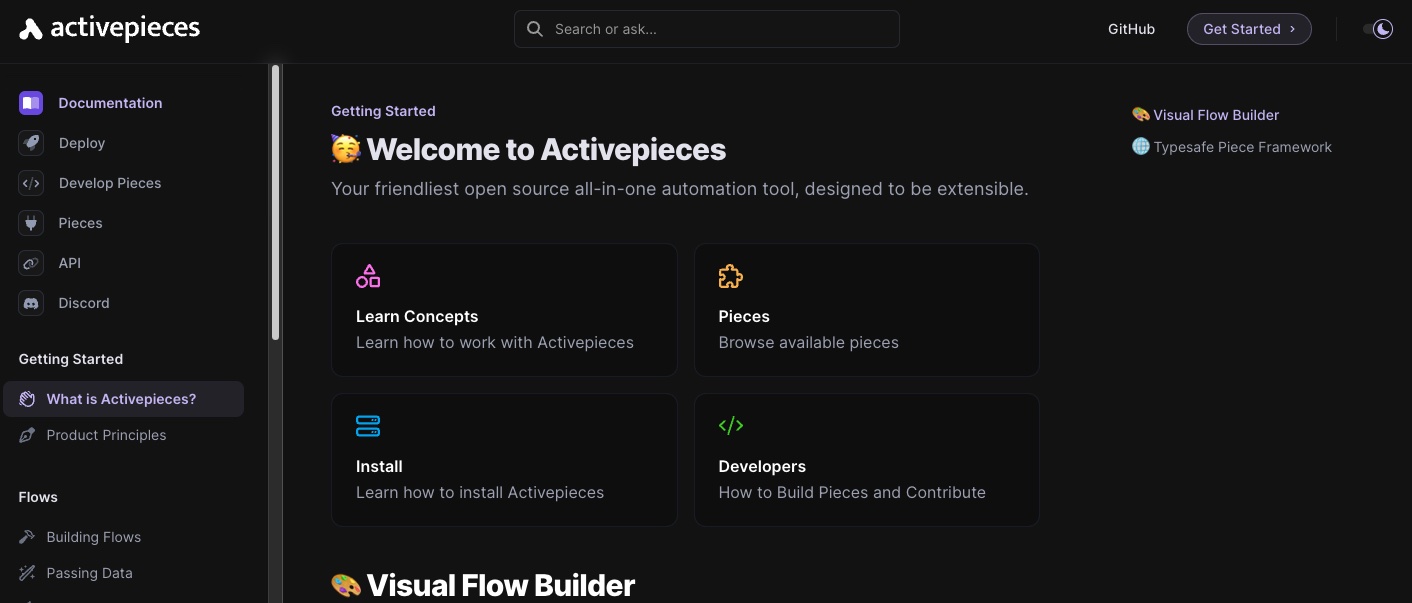Click the Product Principles pen icon

[x=27, y=435]
